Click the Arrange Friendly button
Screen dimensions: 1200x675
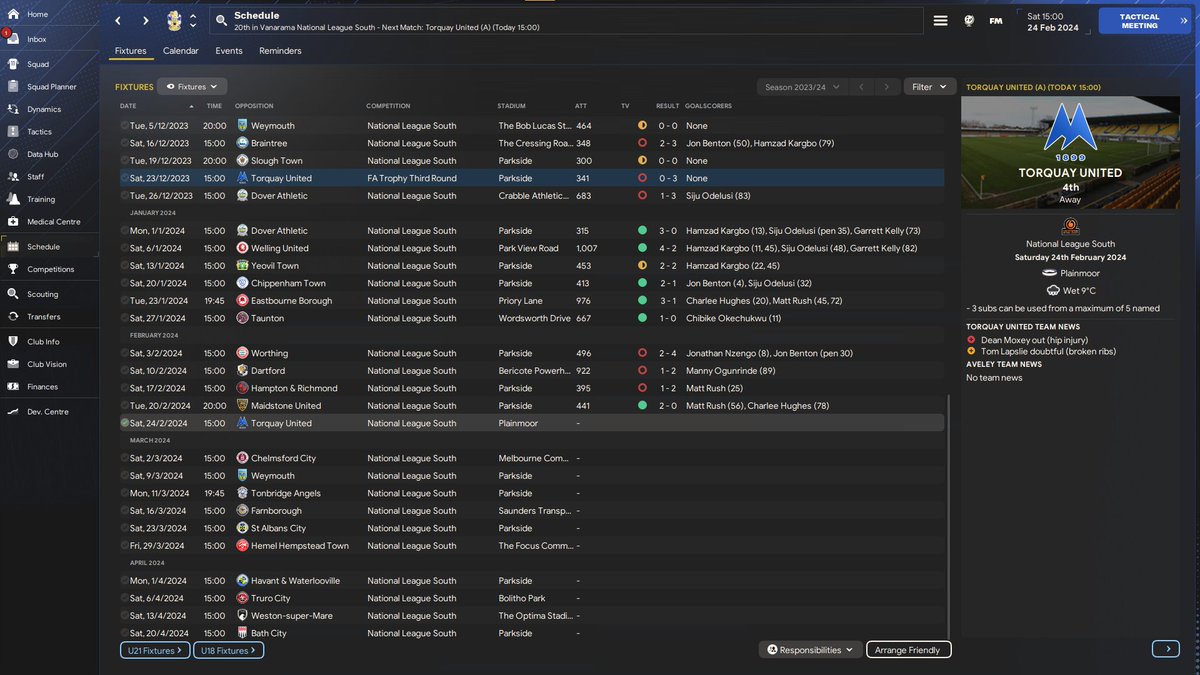coord(908,649)
